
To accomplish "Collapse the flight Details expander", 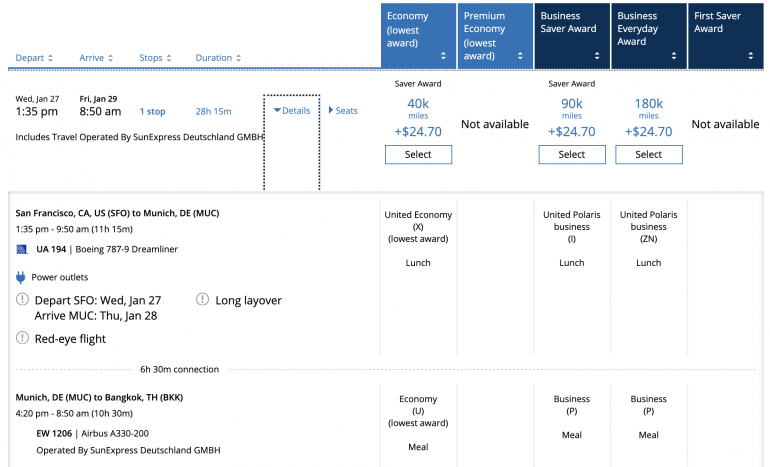I will [x=292, y=111].
